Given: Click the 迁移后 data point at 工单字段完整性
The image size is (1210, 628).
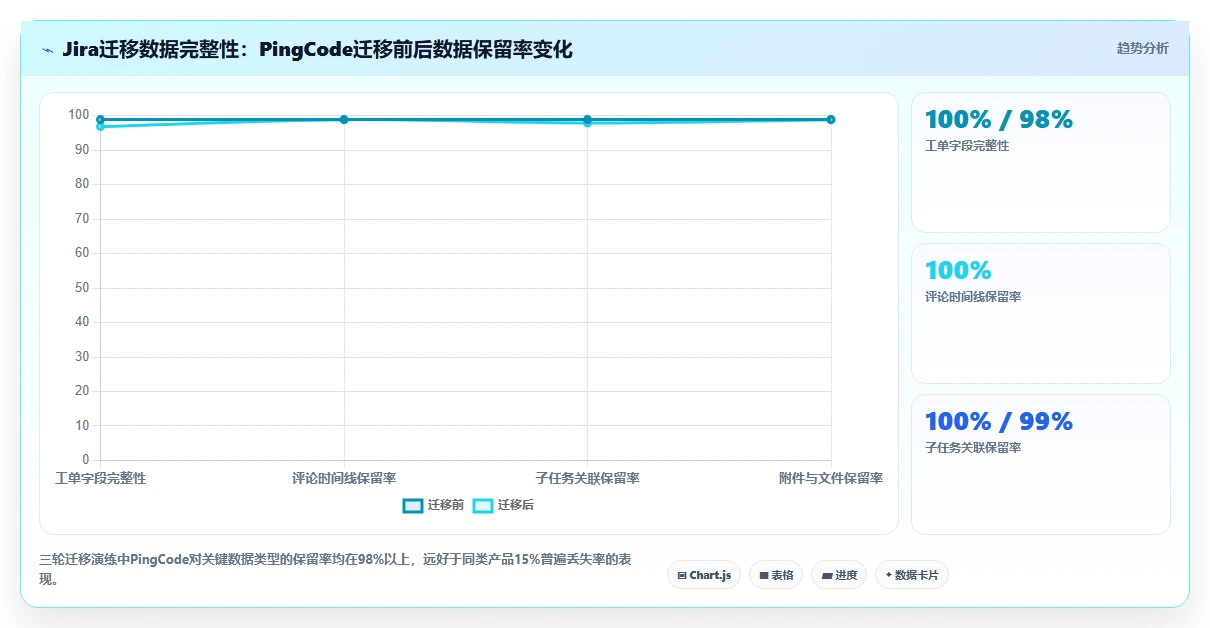Looking at the screenshot, I should 100,126.
